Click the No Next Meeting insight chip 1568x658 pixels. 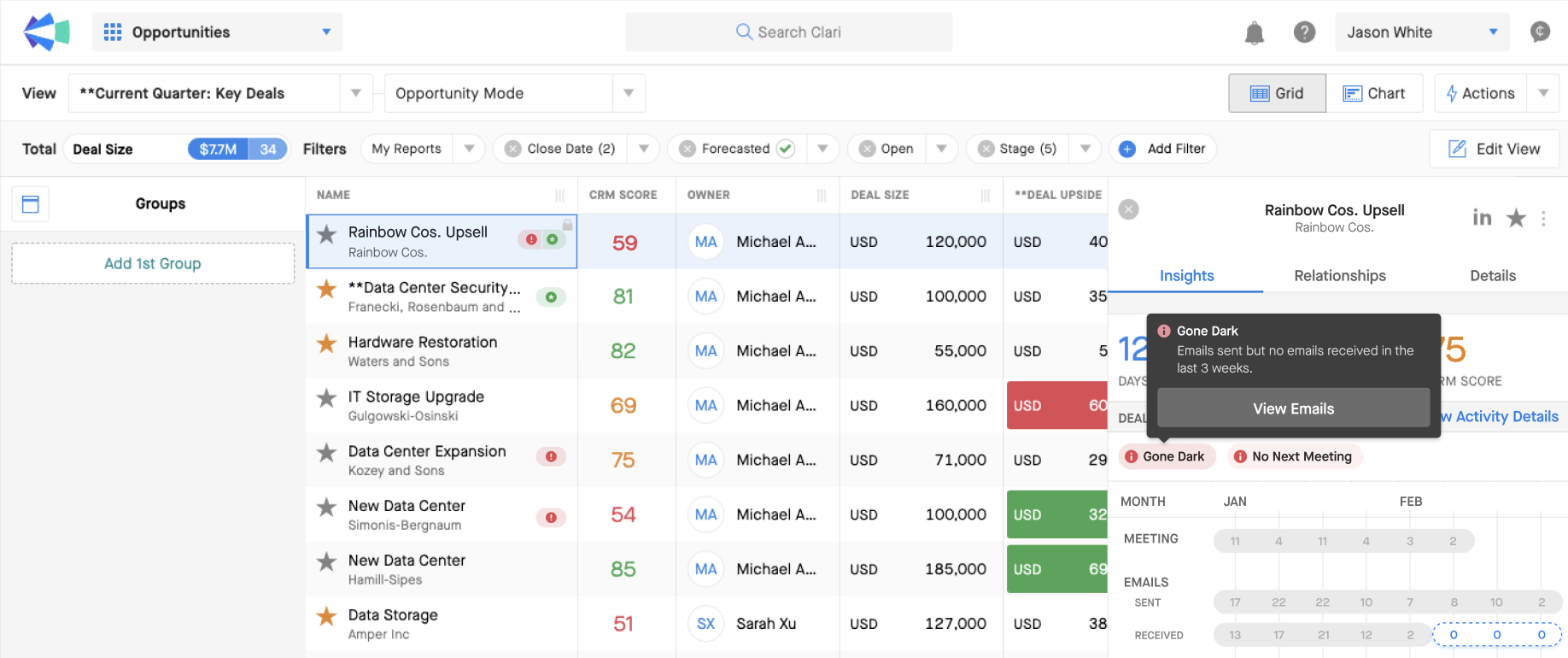[x=1294, y=457]
